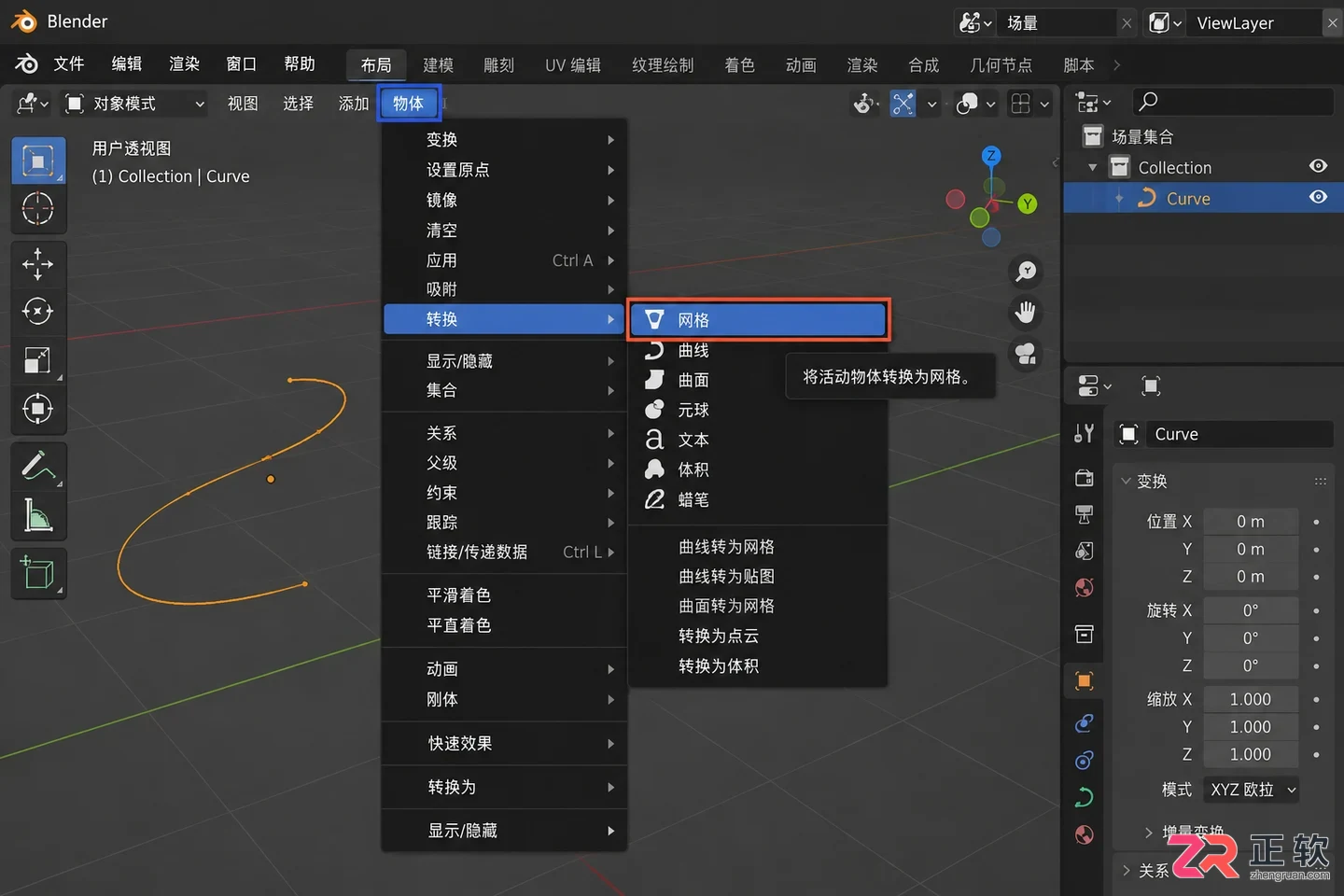Toggle camera view icon in viewport
The width and height of the screenshot is (1344, 896).
pos(1026,354)
